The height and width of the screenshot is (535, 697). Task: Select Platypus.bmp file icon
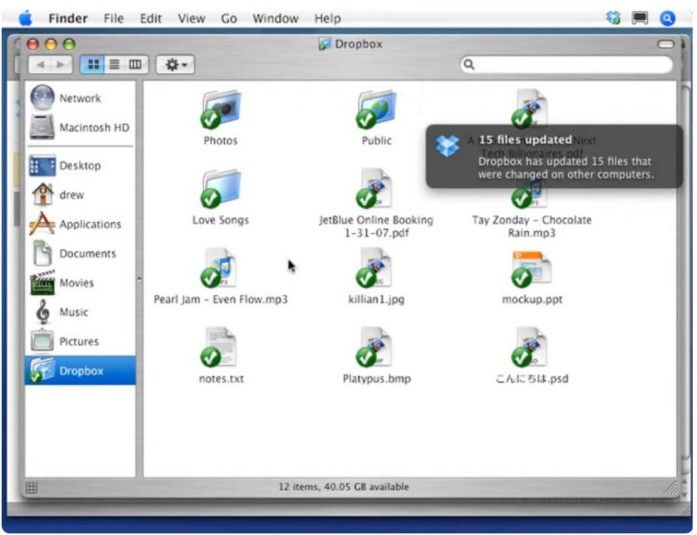pyautogui.click(x=375, y=347)
